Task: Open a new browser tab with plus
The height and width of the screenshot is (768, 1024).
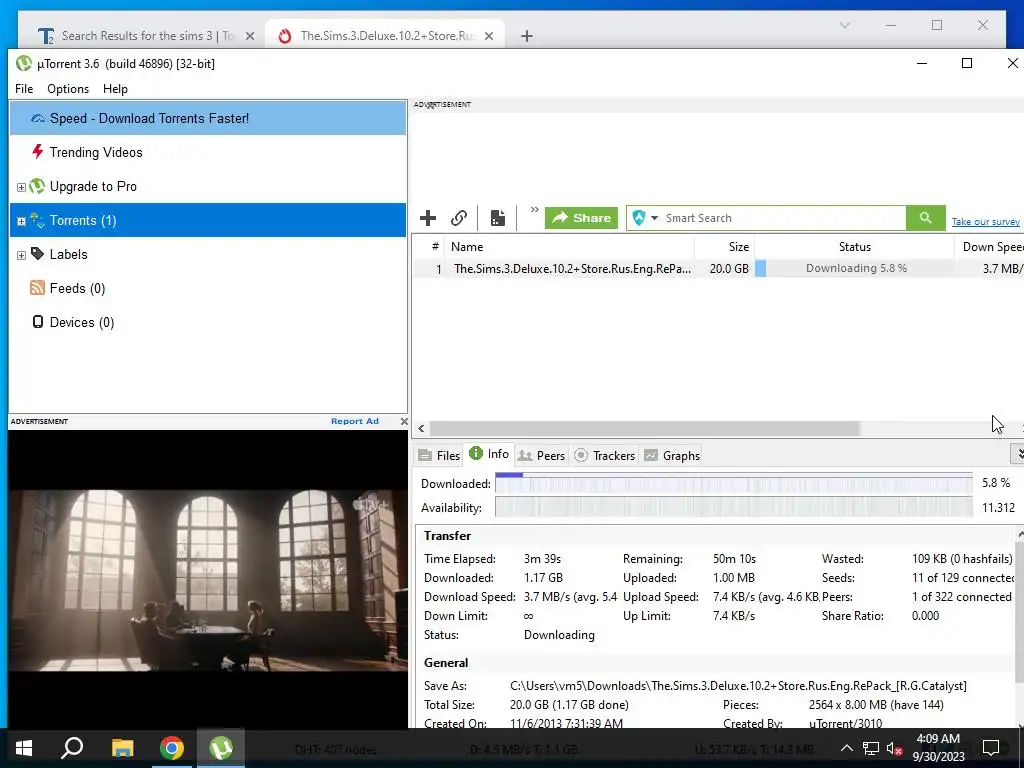Action: [527, 36]
